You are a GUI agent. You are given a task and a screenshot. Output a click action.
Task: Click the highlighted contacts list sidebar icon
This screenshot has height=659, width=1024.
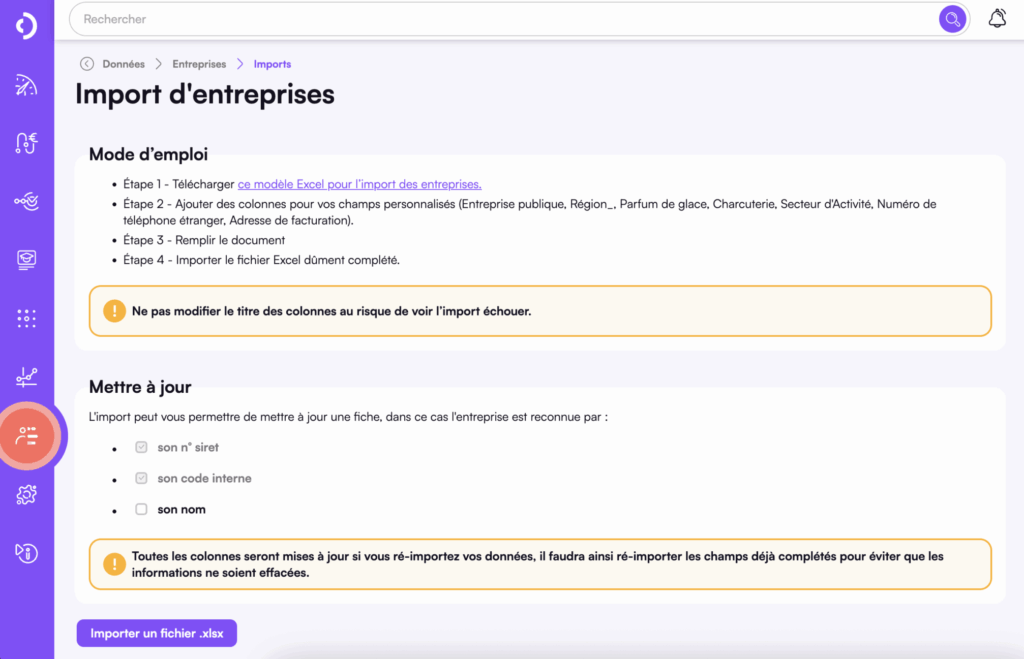coord(28,436)
